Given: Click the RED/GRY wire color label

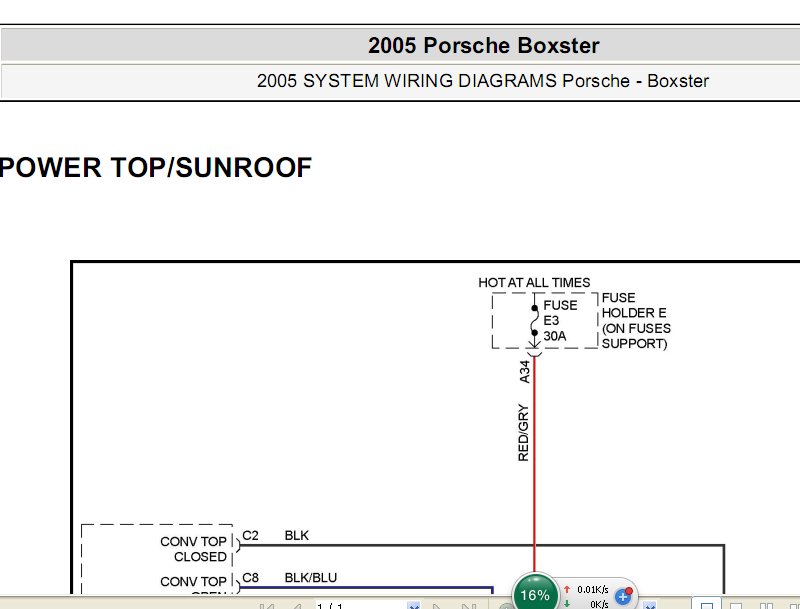Looking at the screenshot, I should [523, 433].
